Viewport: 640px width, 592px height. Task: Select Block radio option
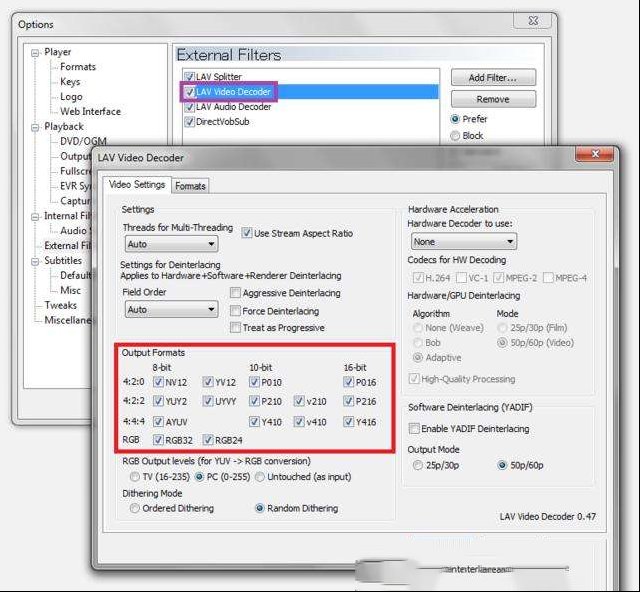[x=455, y=136]
